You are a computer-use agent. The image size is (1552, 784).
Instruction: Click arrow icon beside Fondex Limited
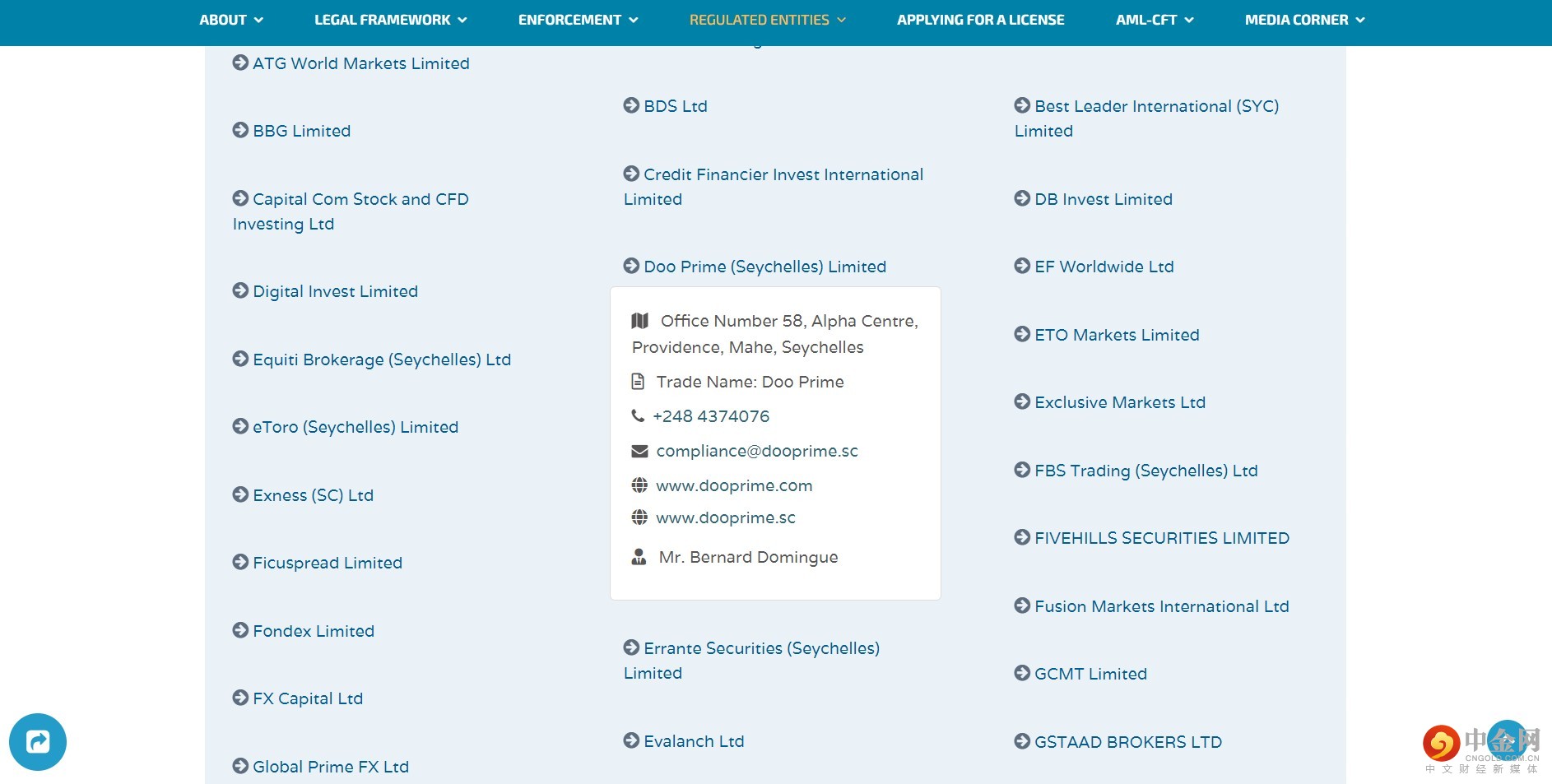click(240, 630)
